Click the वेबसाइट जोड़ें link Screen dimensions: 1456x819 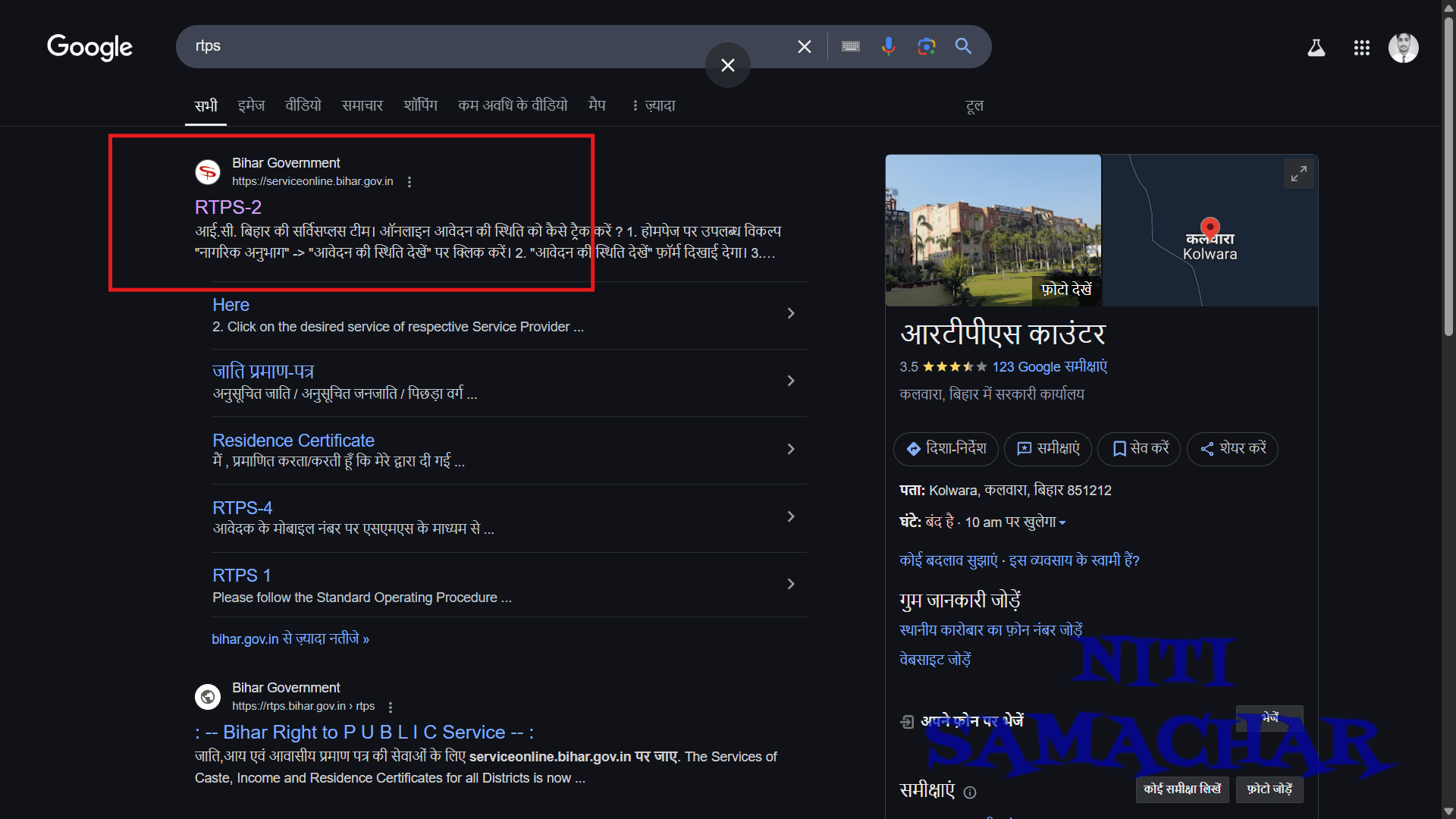[935, 660]
